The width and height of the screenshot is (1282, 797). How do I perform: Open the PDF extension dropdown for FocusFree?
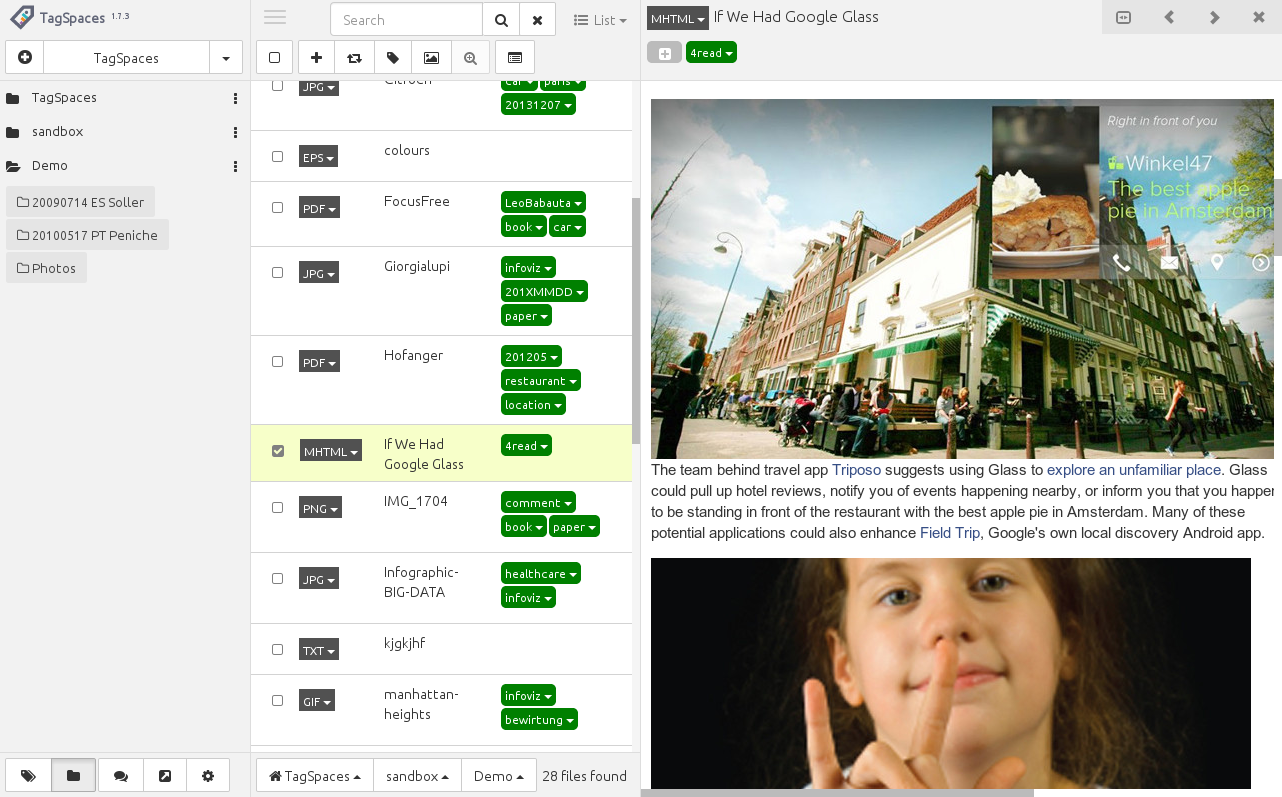(x=319, y=209)
